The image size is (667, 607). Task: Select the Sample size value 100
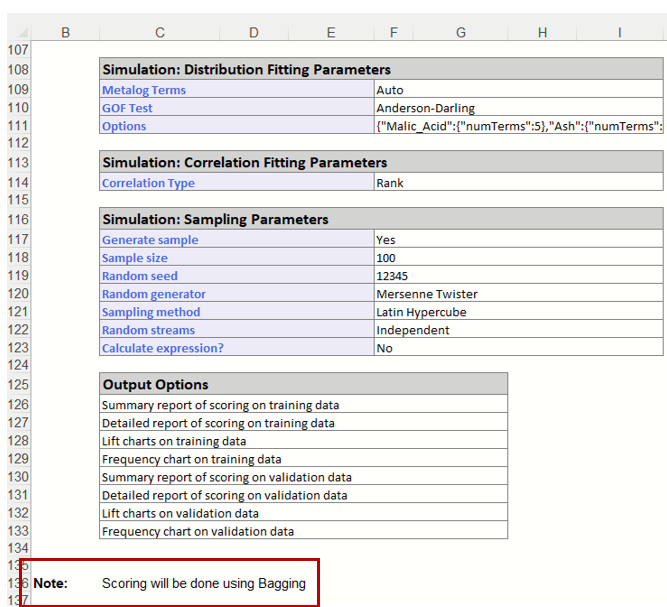386,258
